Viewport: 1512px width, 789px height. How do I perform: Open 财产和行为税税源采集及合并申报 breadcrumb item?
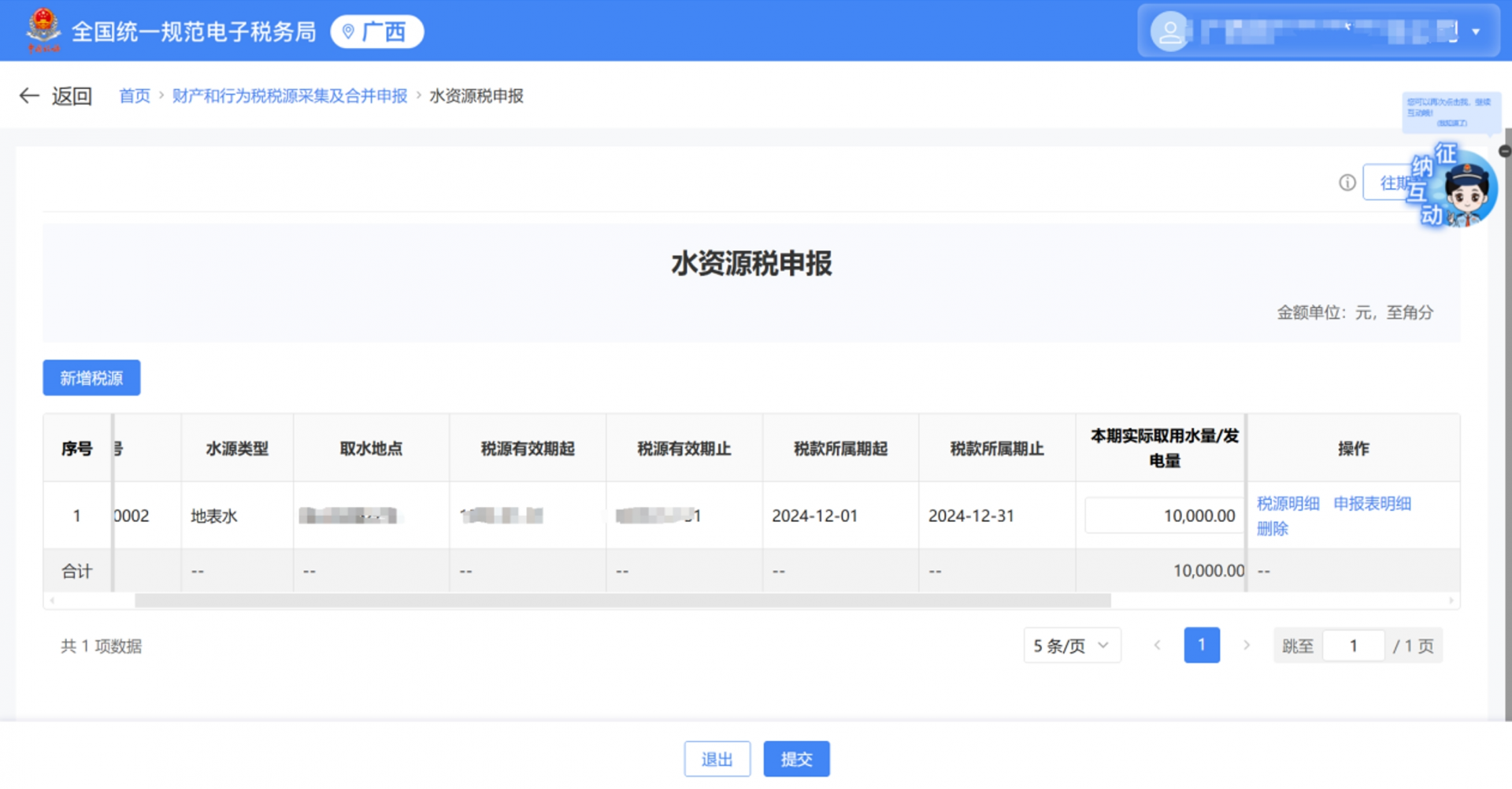coord(289,95)
